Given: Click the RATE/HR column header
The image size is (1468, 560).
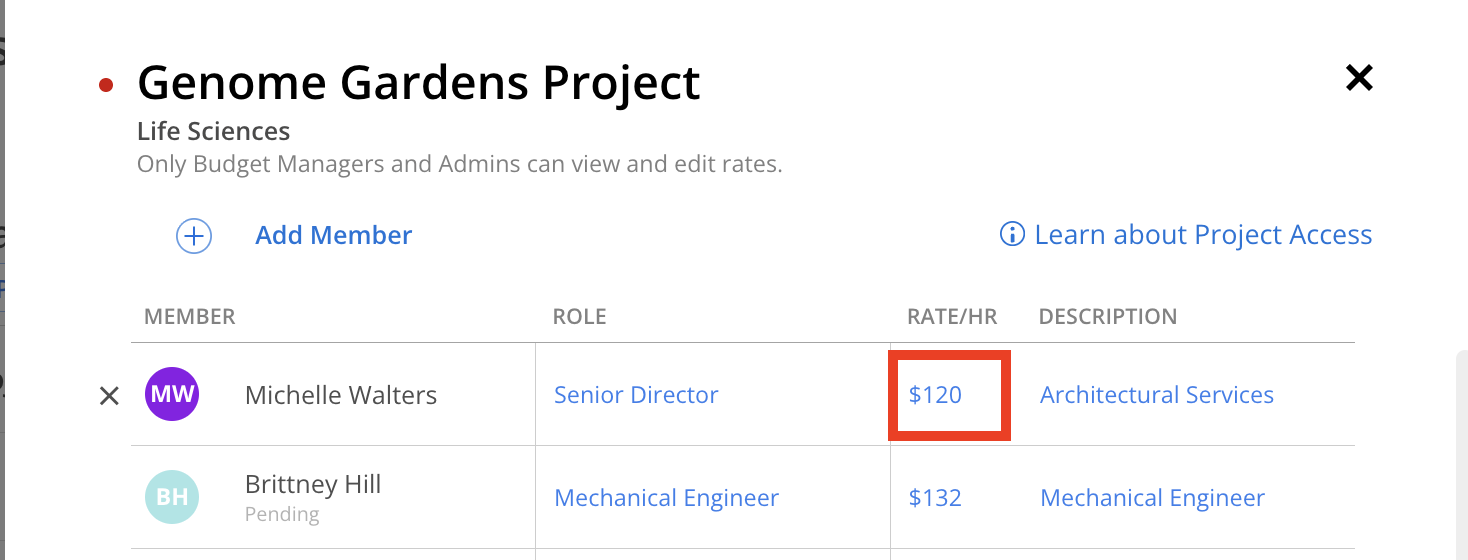Looking at the screenshot, I should pos(952,317).
